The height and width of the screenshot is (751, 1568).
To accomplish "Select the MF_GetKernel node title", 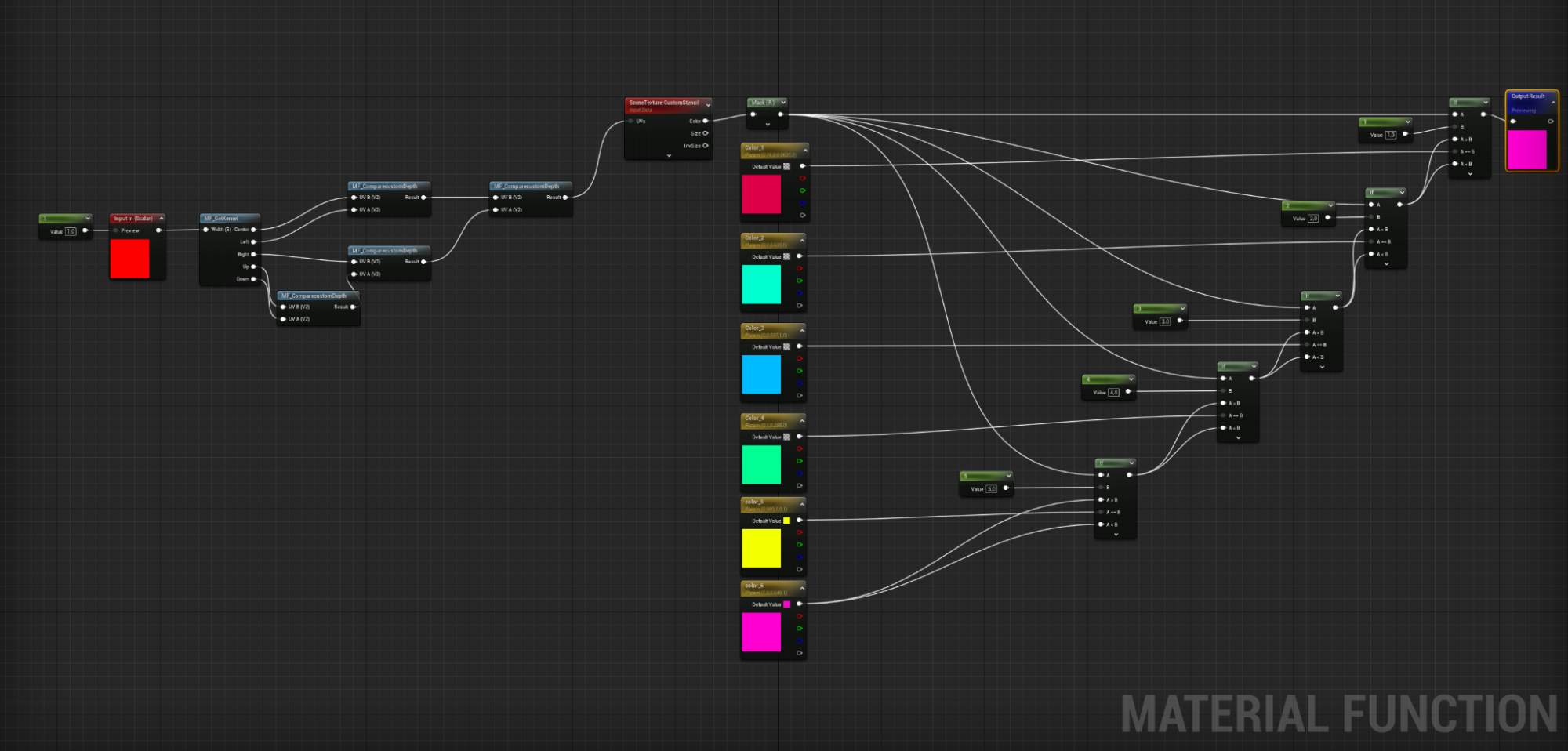I will (x=221, y=219).
